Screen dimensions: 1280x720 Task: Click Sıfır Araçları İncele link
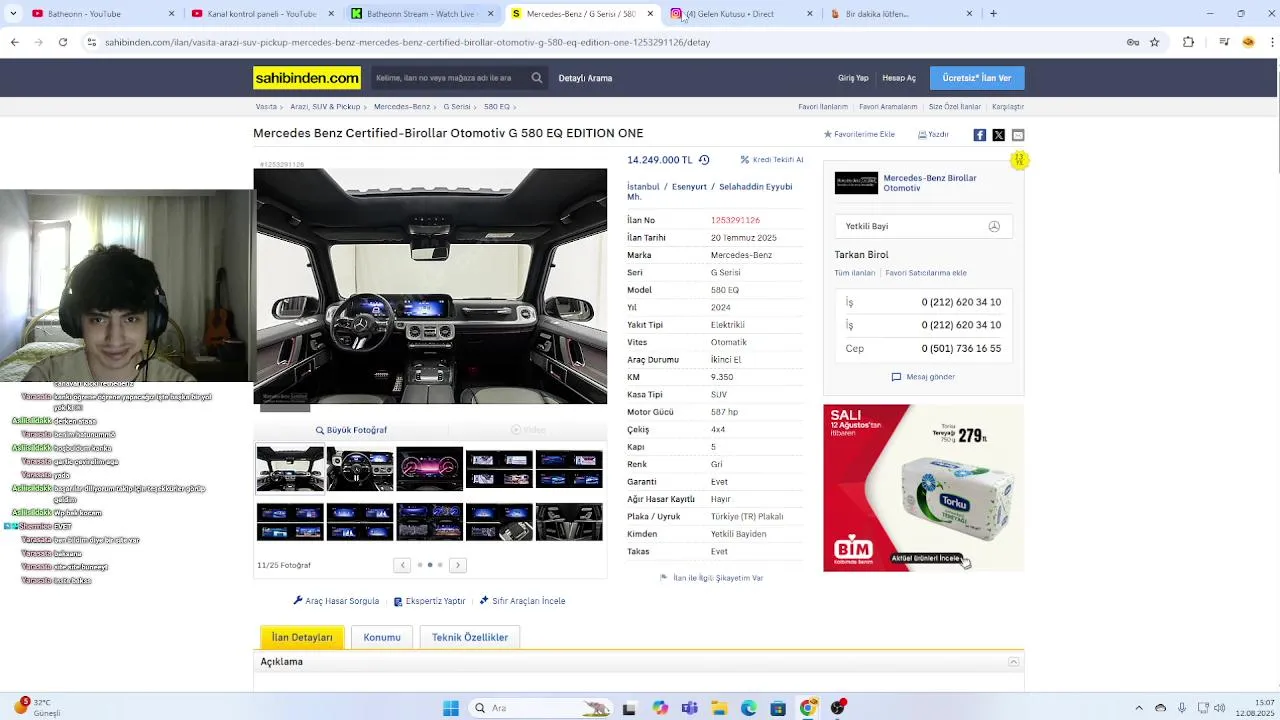point(522,601)
